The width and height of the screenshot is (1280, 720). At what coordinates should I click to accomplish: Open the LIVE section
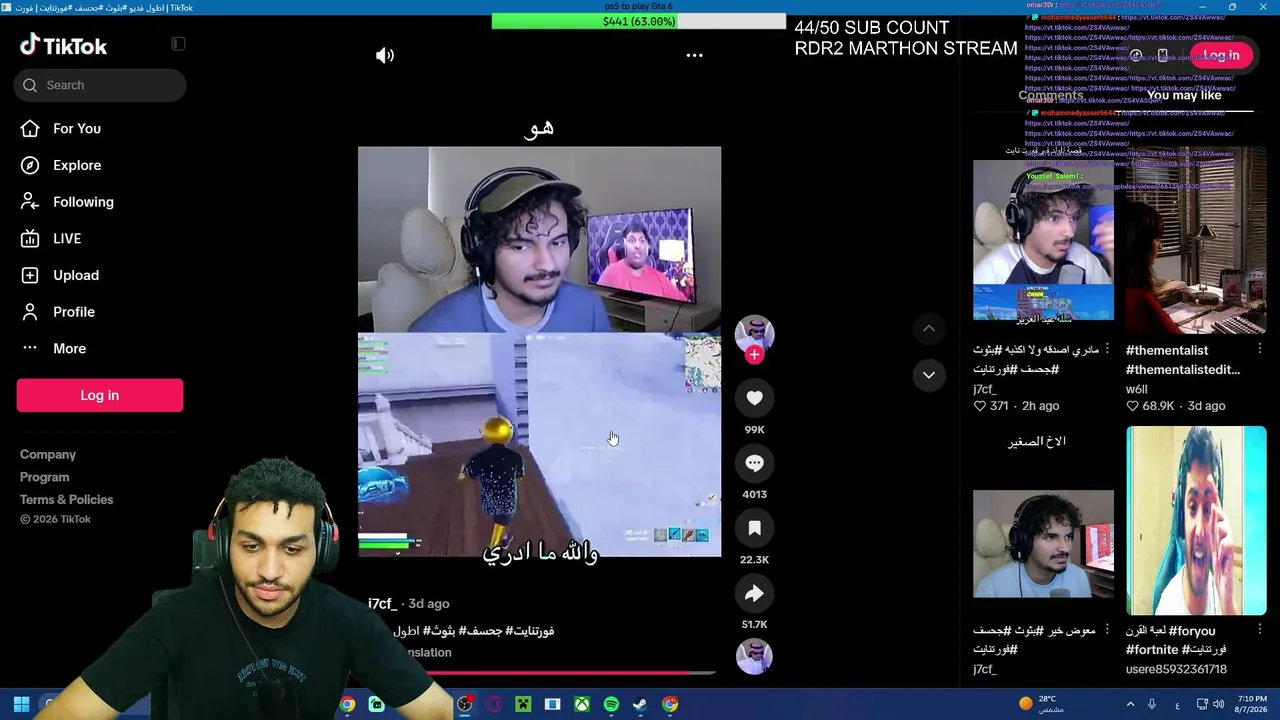pyautogui.click(x=52, y=238)
